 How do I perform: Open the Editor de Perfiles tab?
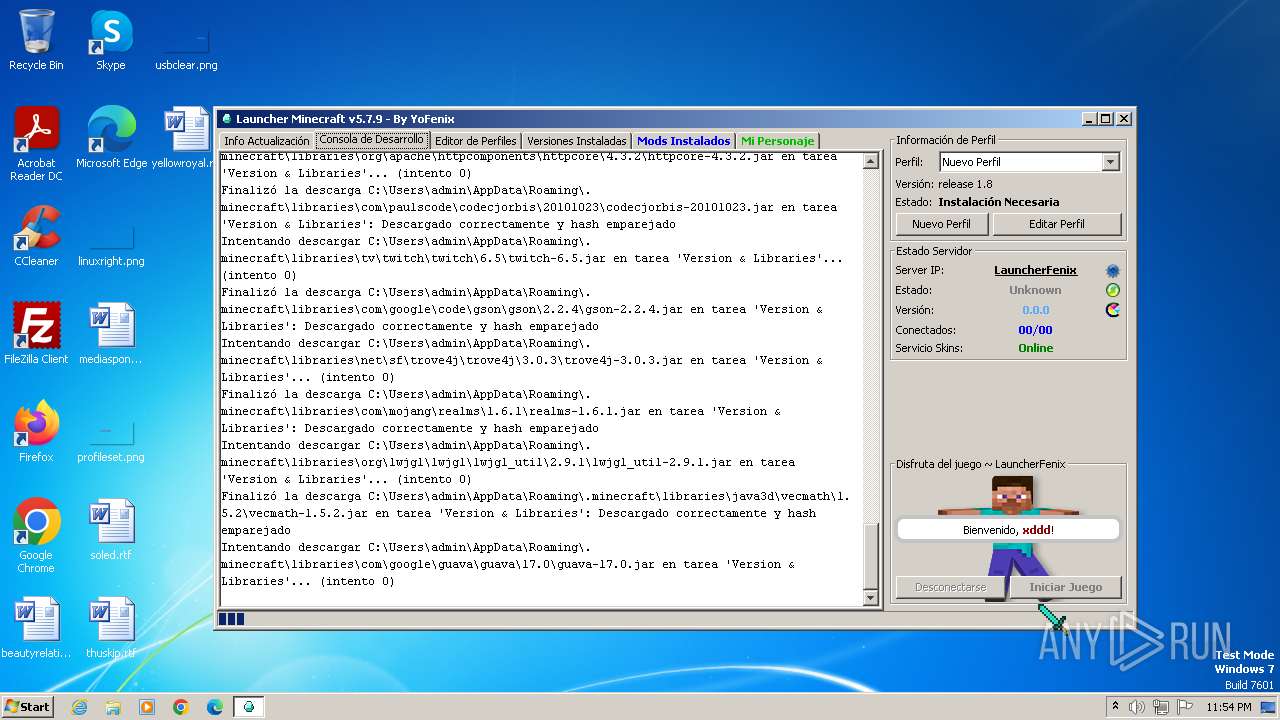[x=475, y=141]
